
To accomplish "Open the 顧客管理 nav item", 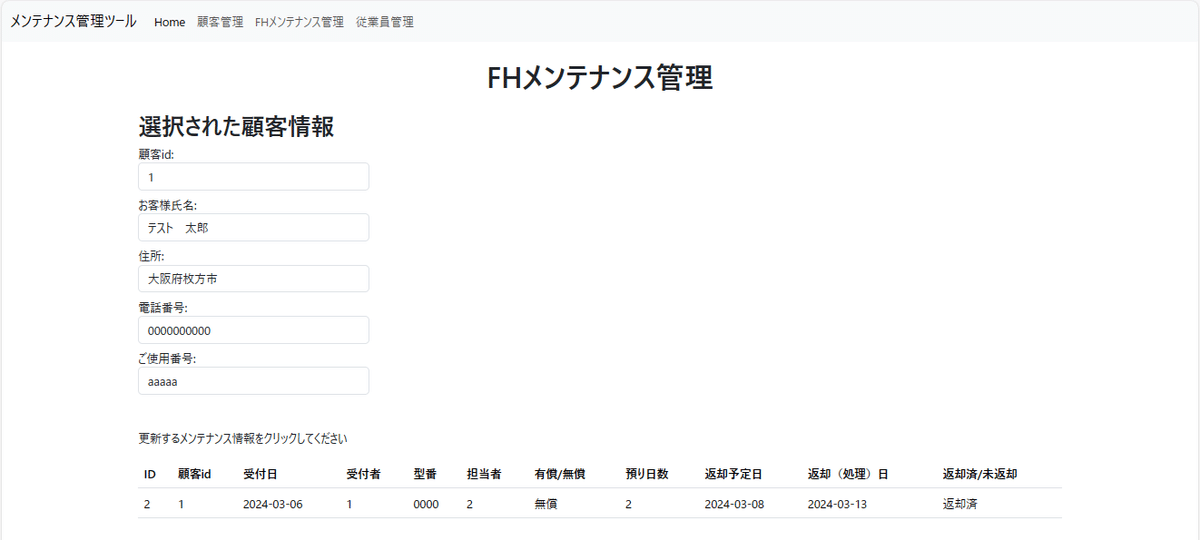I will tap(220, 22).
